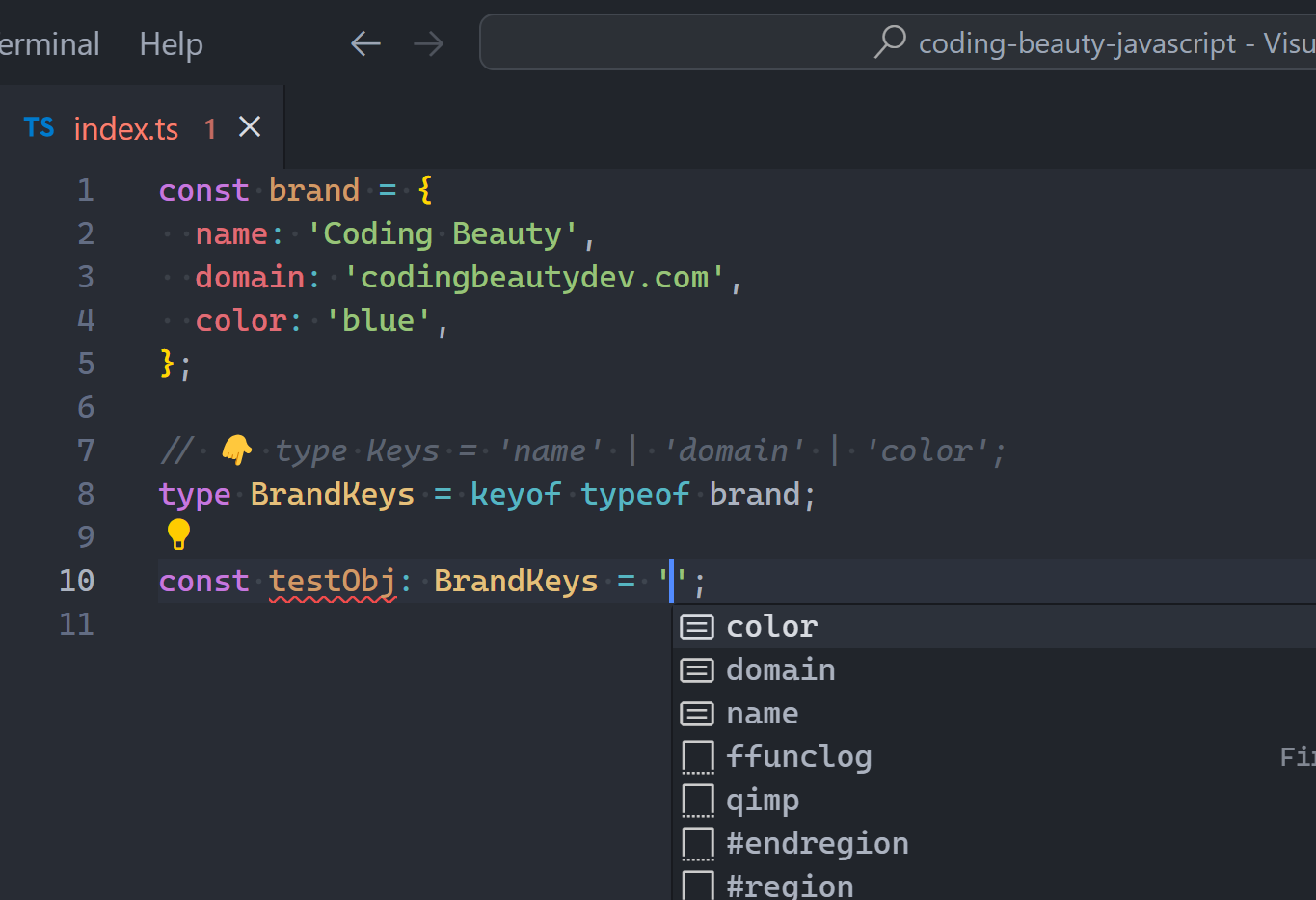Select the domain autocomplete suggestion
Image resolution: width=1316 pixels, height=900 pixels.
click(780, 669)
